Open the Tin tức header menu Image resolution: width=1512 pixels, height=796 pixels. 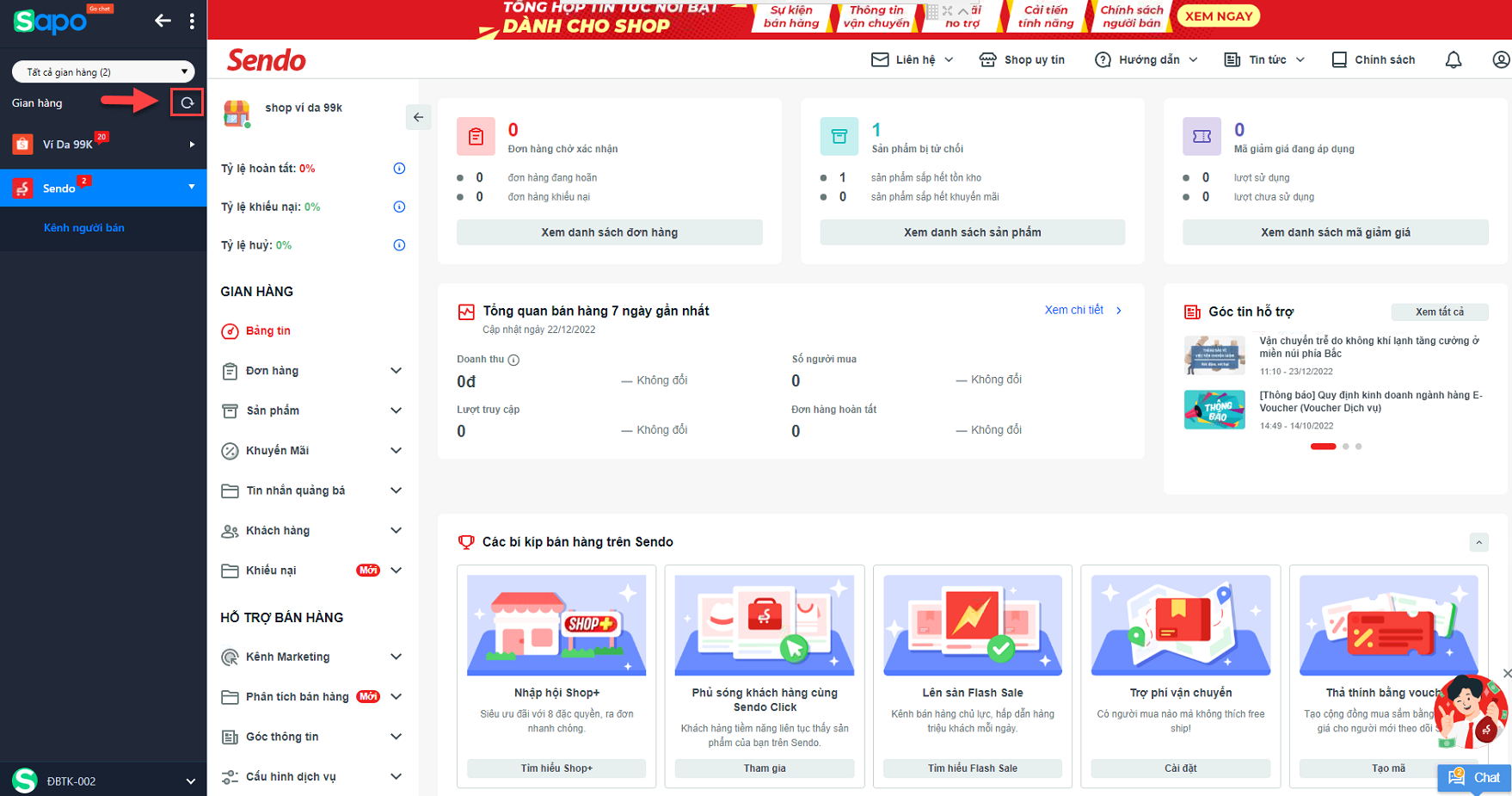[1264, 59]
